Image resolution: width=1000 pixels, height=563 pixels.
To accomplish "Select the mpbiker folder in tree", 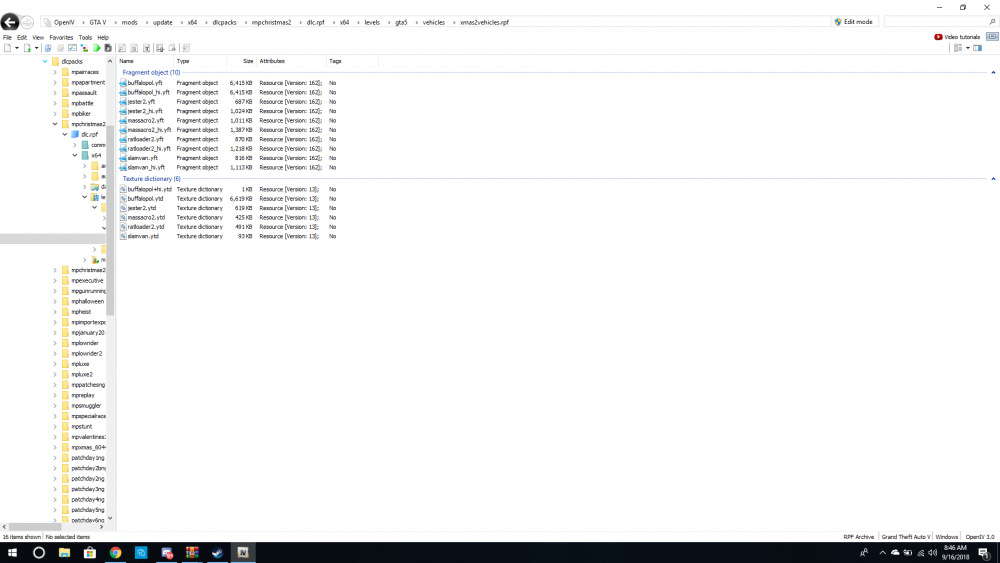I will (x=81, y=113).
